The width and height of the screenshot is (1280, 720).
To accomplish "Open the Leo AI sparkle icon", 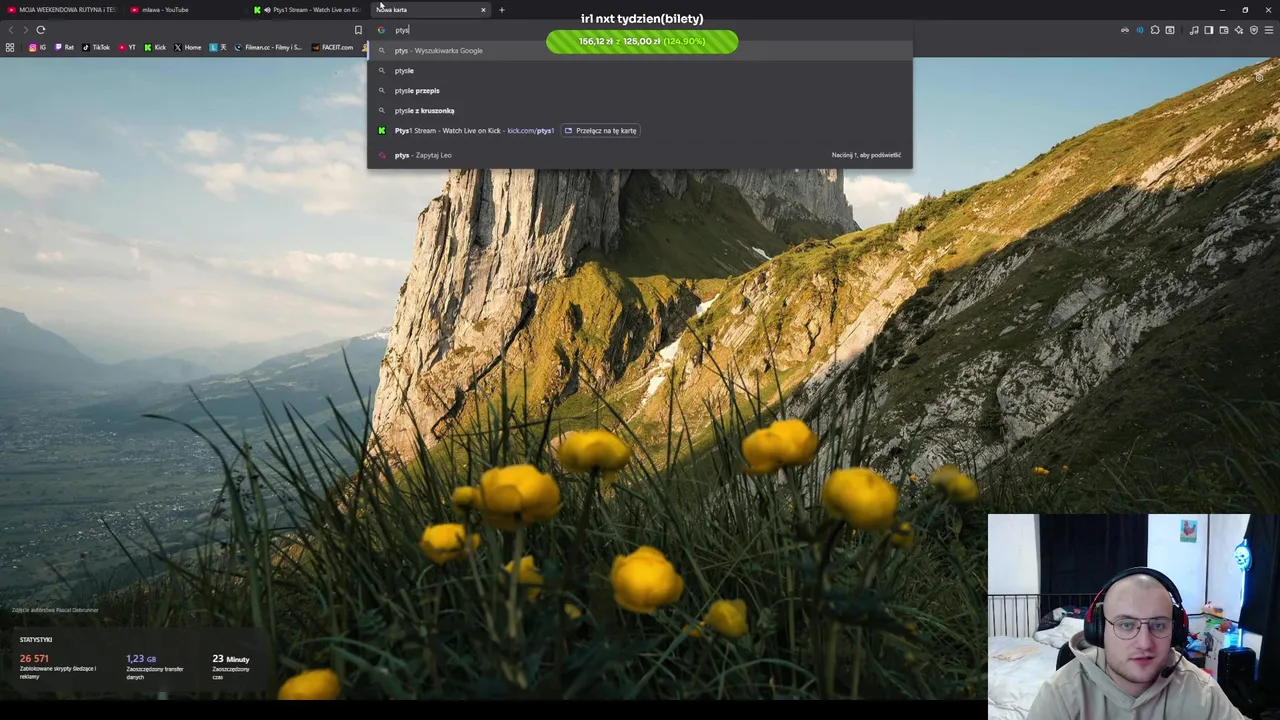I will pos(1239,30).
